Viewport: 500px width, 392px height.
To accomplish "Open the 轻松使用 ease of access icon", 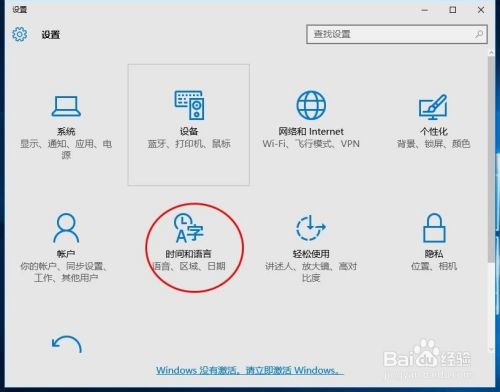I will tap(311, 228).
